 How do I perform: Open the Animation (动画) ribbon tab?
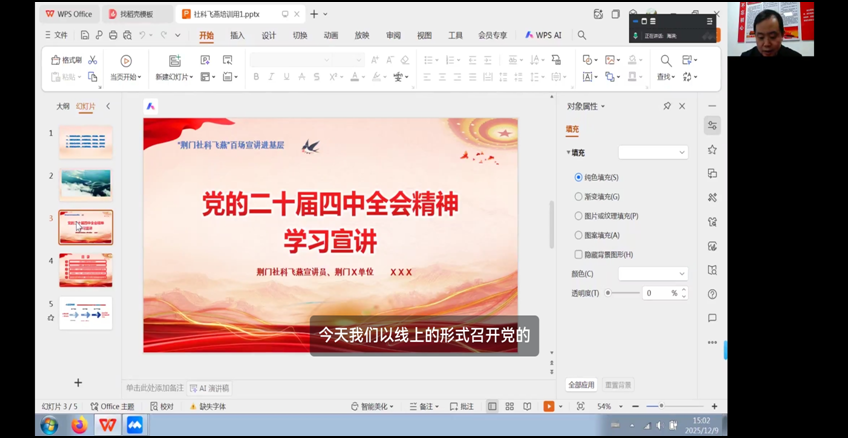pos(330,35)
